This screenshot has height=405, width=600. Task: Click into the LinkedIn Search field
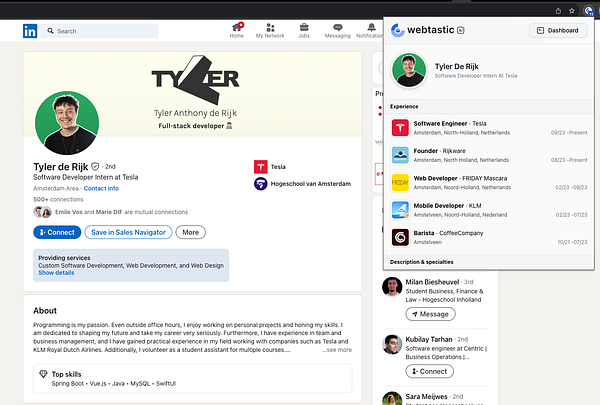point(99,31)
